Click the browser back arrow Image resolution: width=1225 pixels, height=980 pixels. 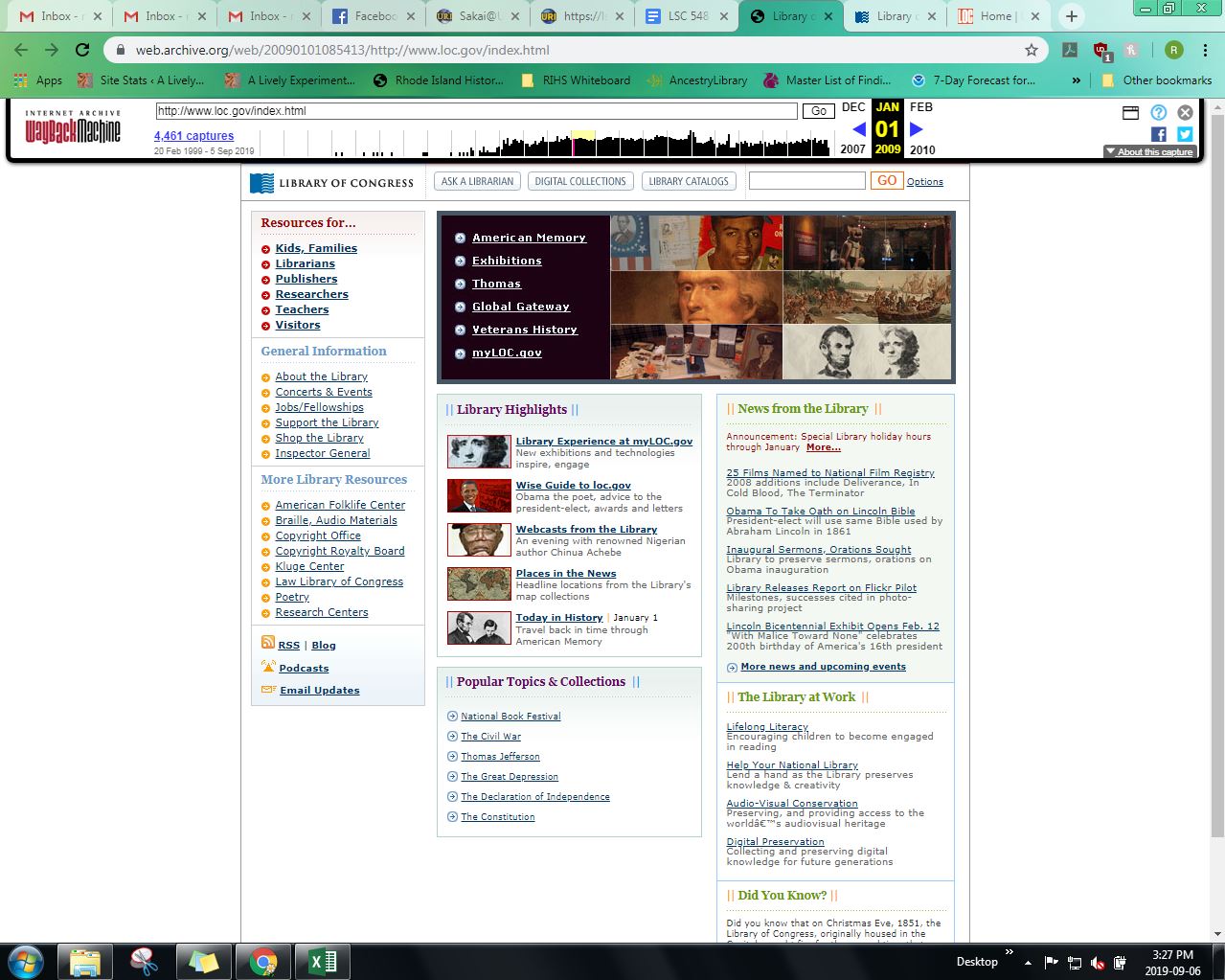pyautogui.click(x=21, y=50)
